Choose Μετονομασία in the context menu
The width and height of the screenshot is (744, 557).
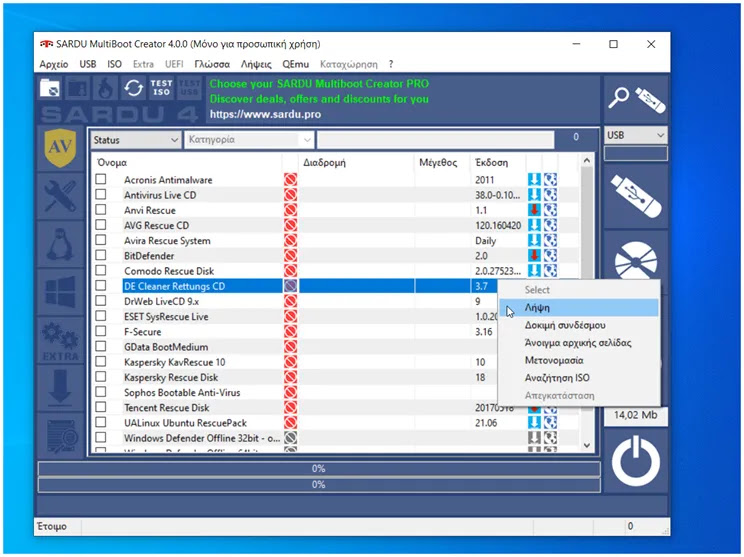click(579, 360)
